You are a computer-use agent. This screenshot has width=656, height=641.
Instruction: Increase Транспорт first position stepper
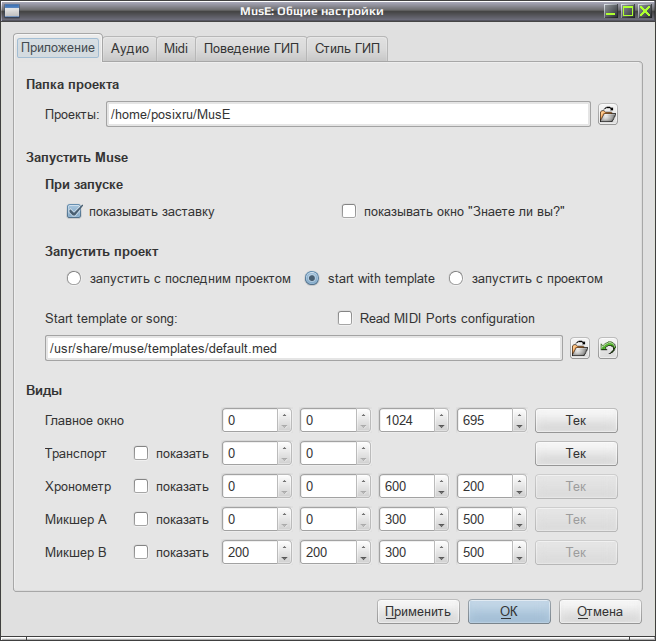tap(284, 448)
